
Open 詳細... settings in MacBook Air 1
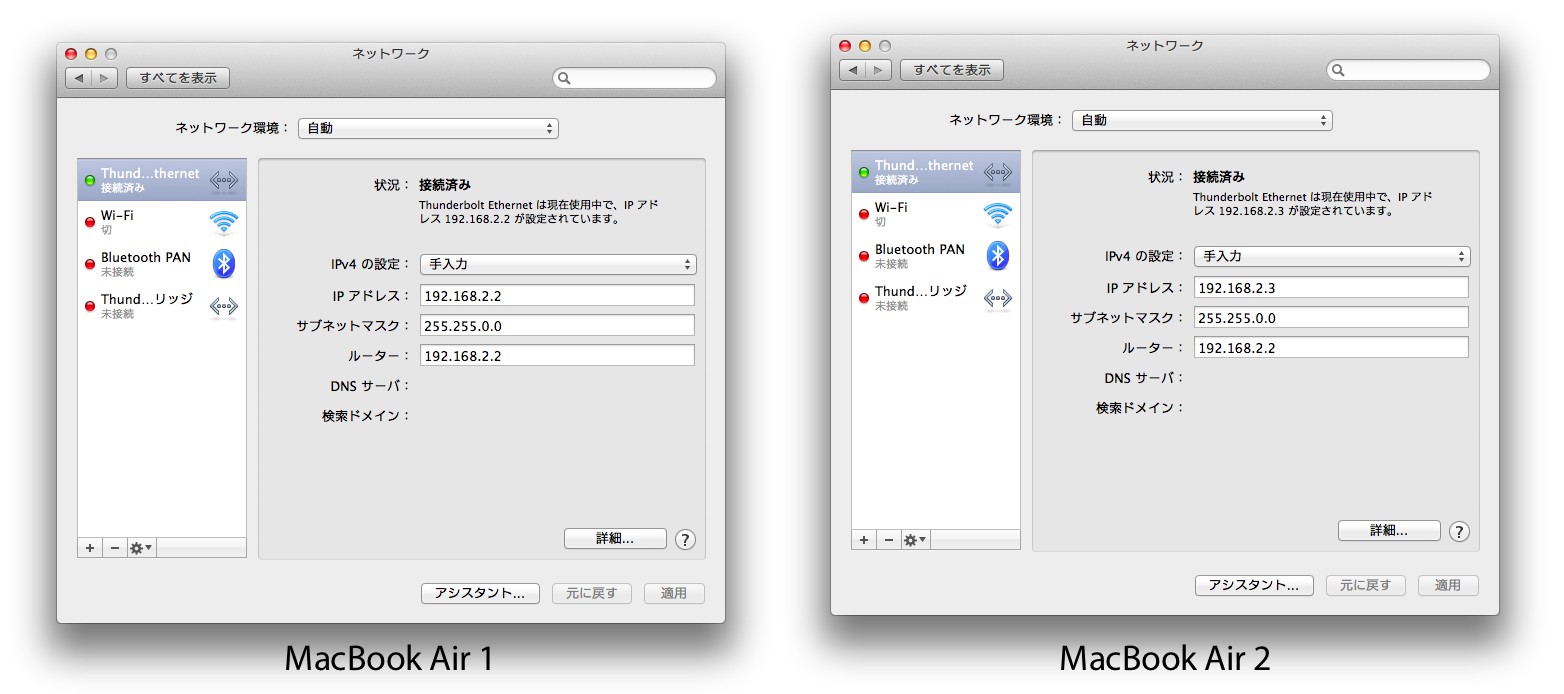(615, 538)
